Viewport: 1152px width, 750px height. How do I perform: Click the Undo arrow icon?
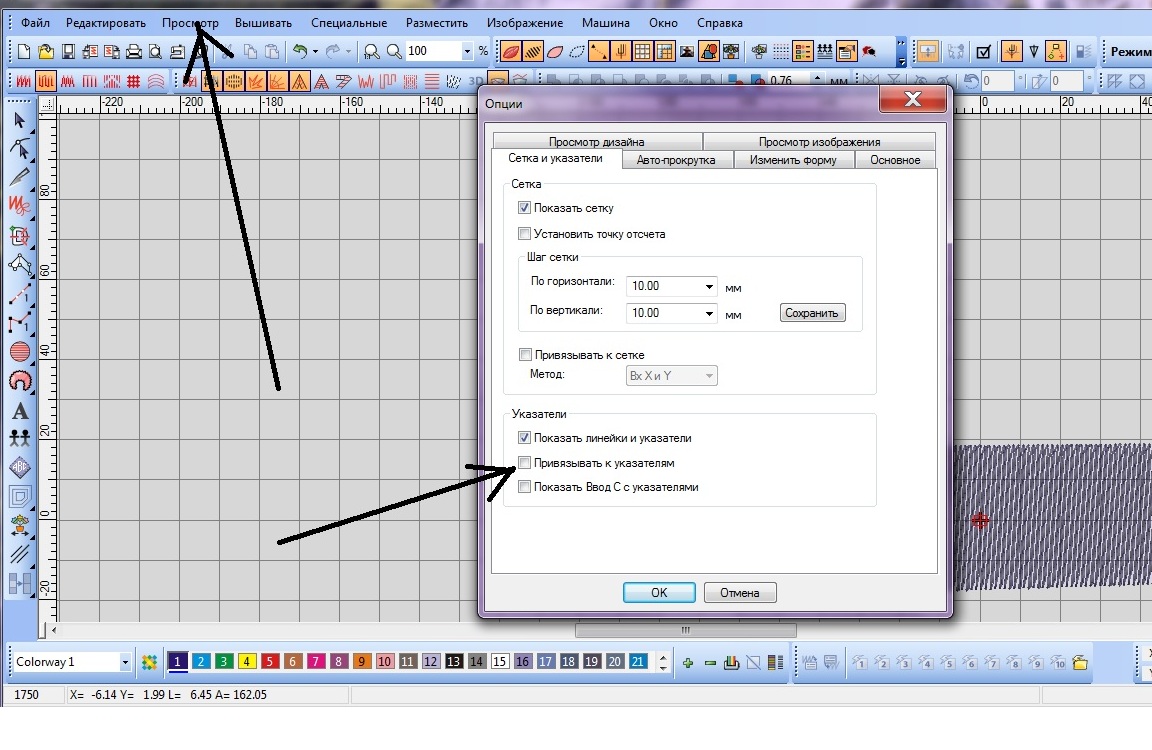[x=299, y=51]
